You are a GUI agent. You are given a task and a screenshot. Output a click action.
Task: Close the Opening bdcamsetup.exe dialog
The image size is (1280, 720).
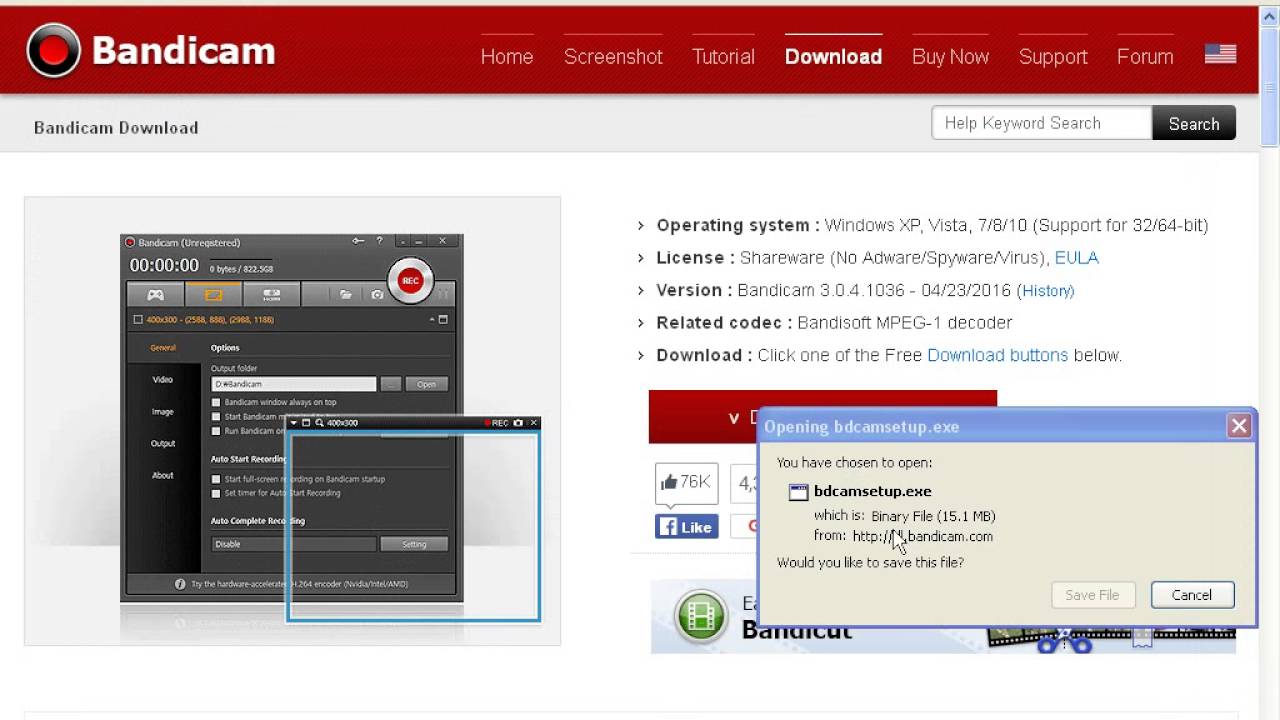[x=1239, y=426]
